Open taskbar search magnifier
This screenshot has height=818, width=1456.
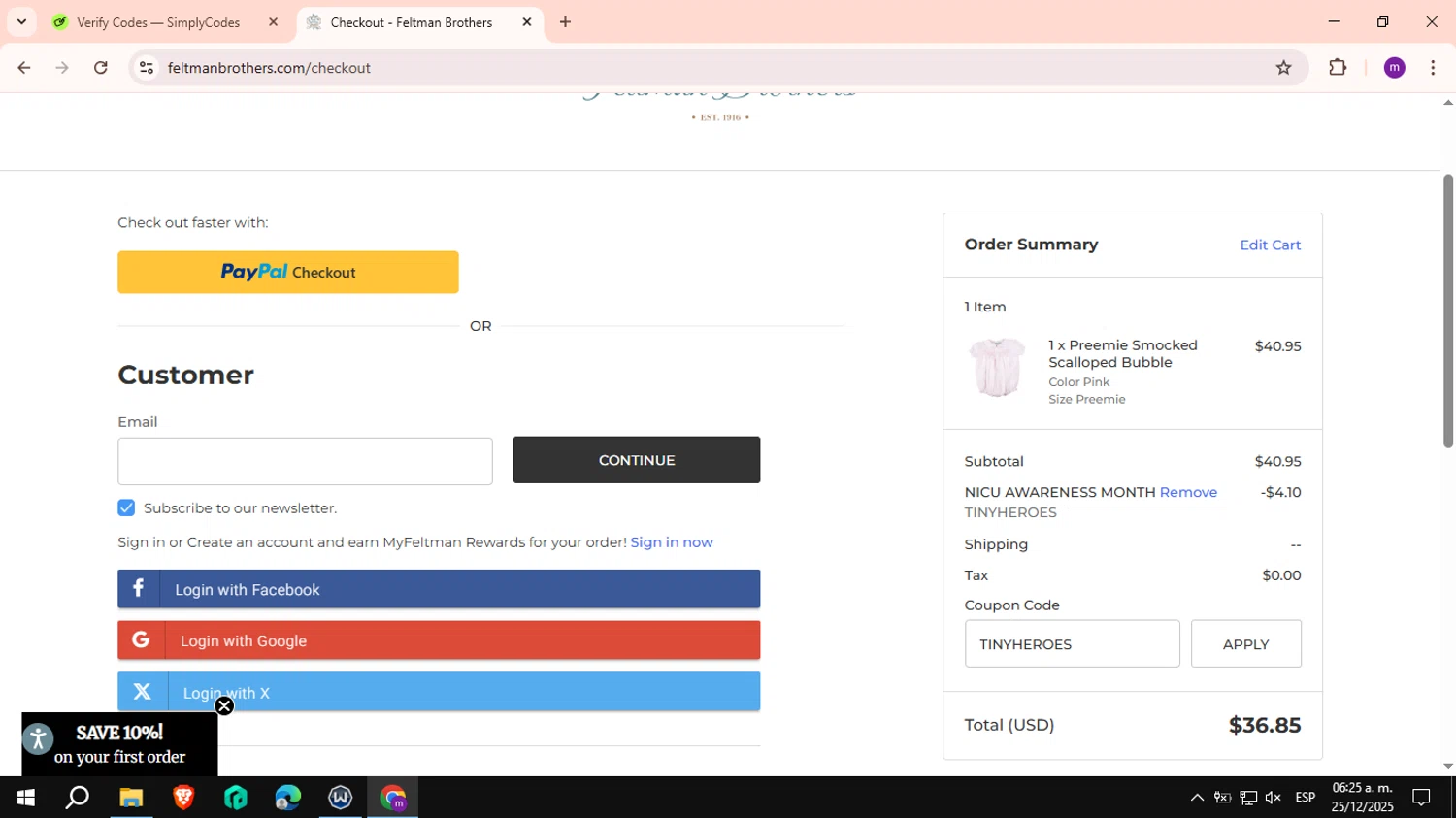tap(78, 798)
